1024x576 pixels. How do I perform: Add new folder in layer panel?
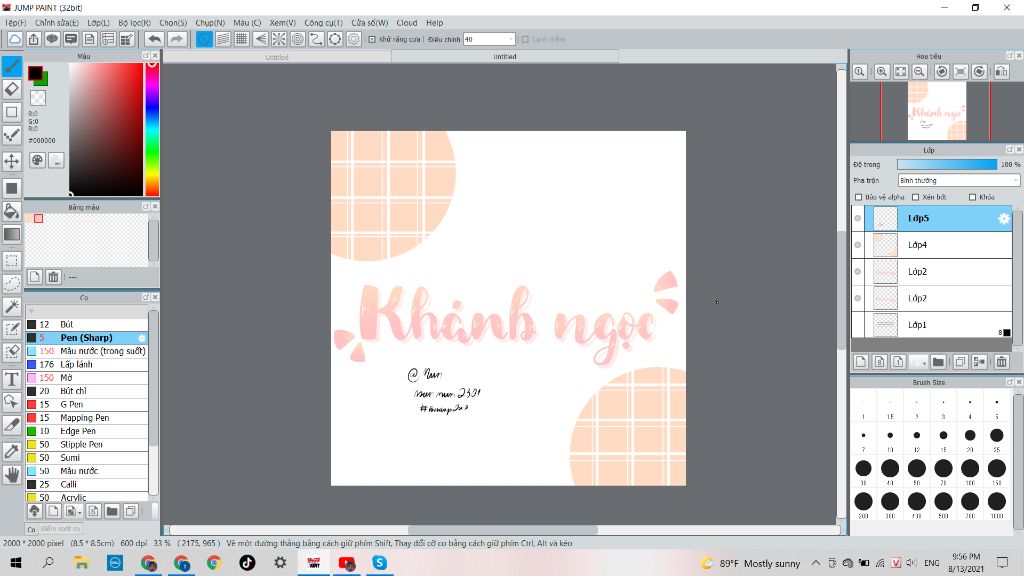(938, 362)
